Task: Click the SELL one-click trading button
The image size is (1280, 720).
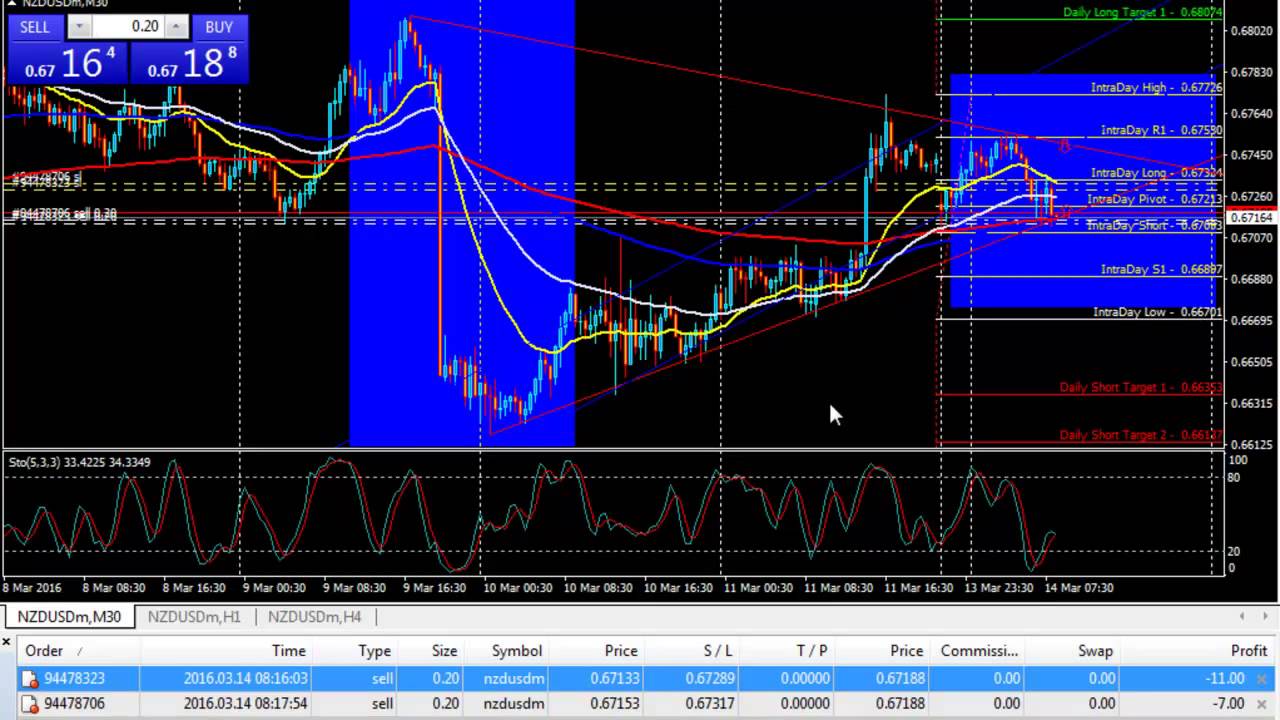Action: pyautogui.click(x=35, y=27)
